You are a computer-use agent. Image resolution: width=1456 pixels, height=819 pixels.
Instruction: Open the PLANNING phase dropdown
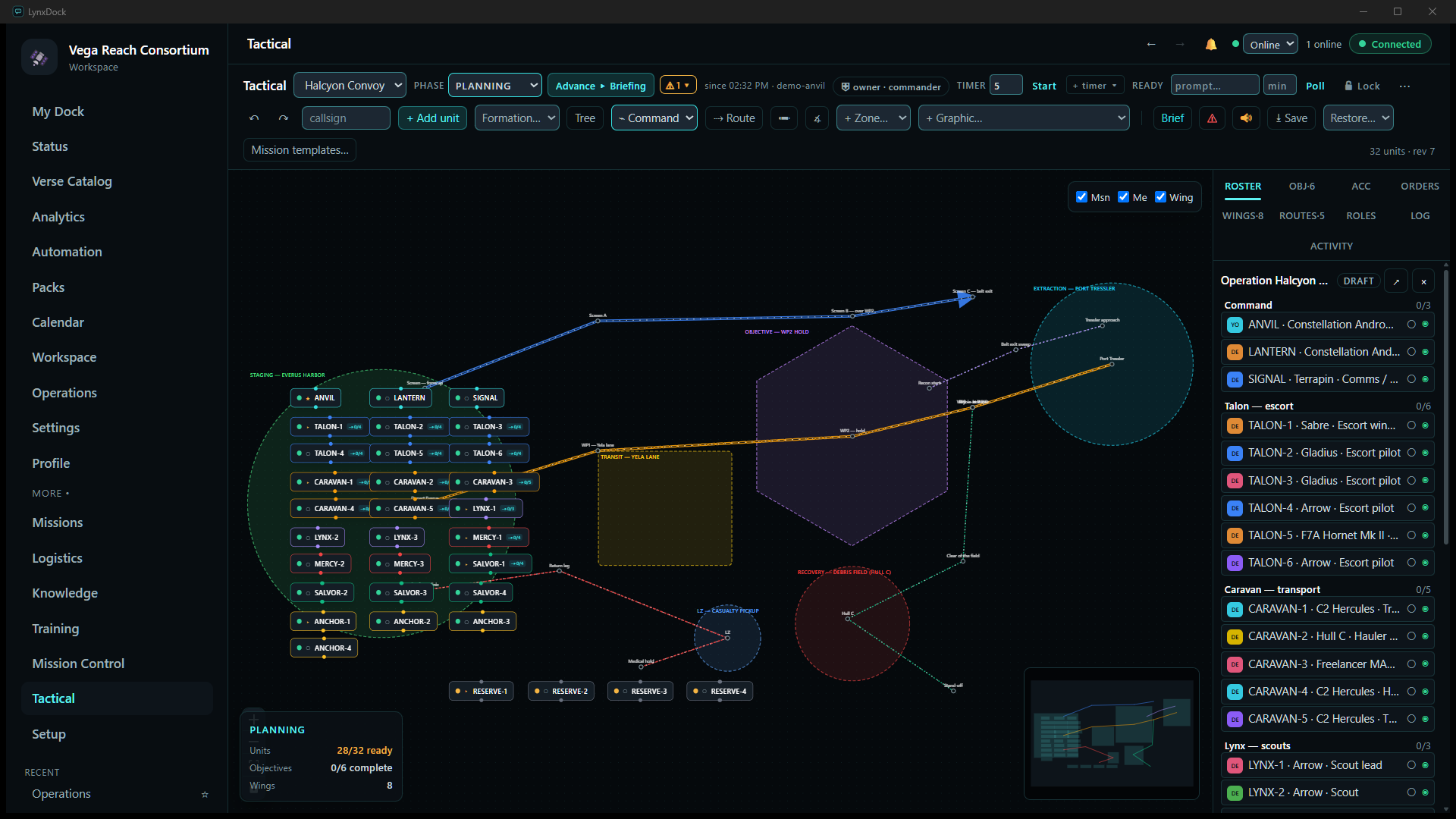pos(495,86)
